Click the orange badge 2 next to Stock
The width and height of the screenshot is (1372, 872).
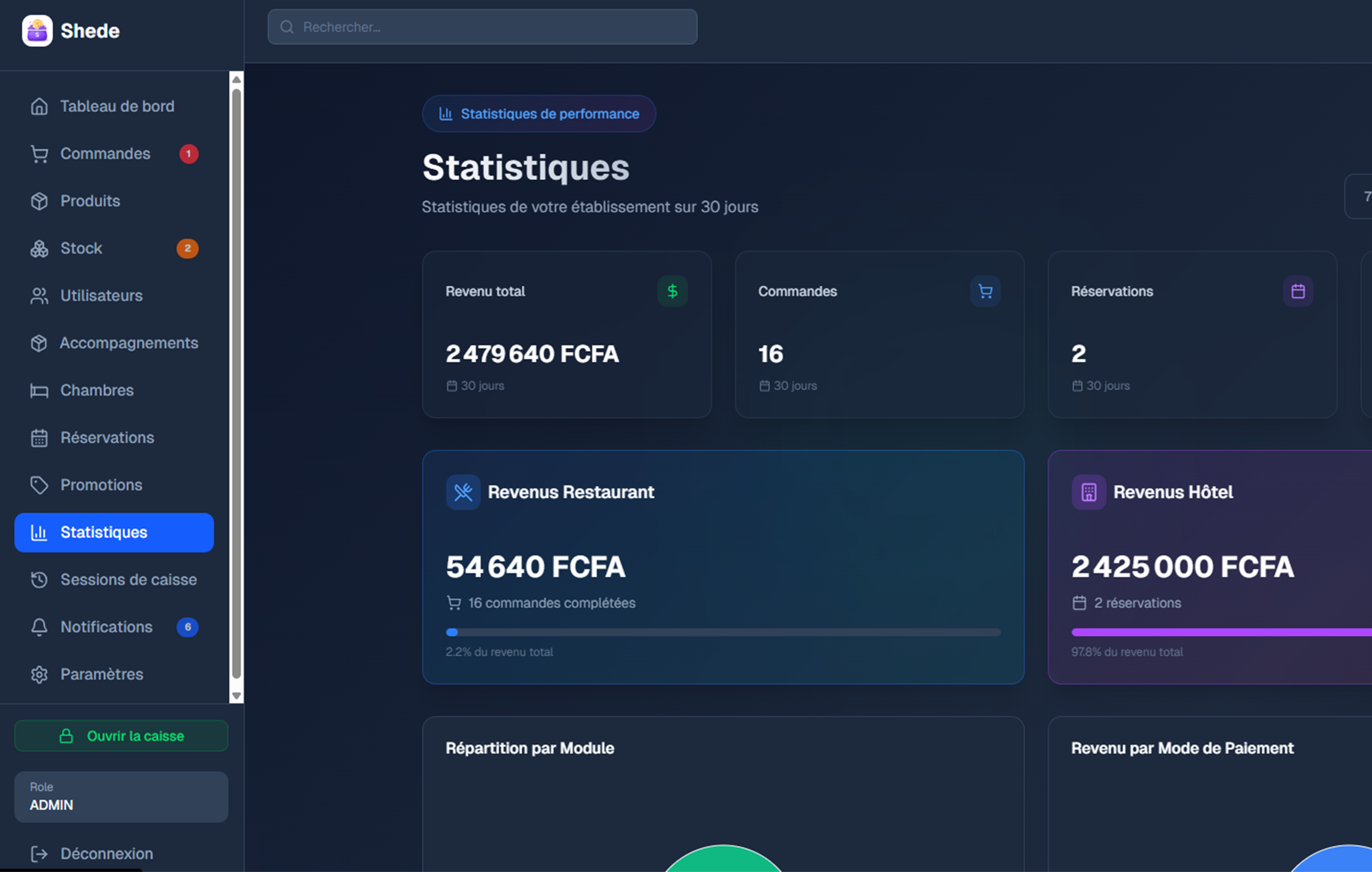pyautogui.click(x=187, y=248)
